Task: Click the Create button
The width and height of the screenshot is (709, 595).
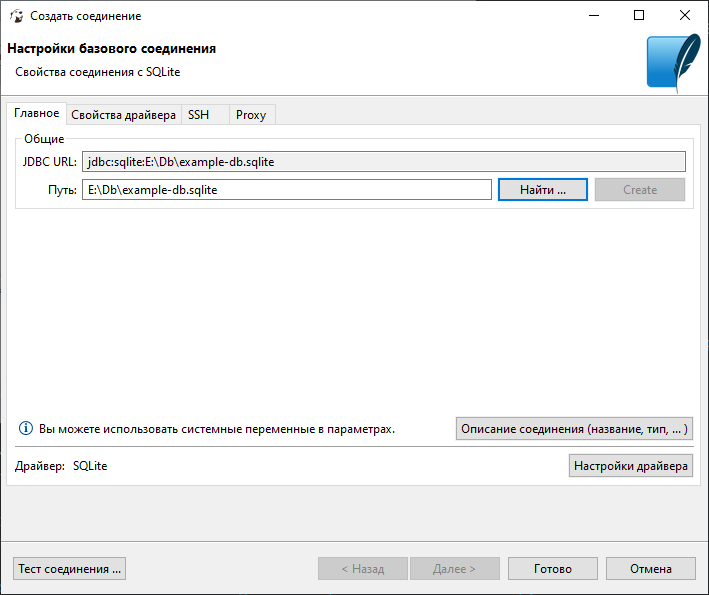Action: coord(640,189)
